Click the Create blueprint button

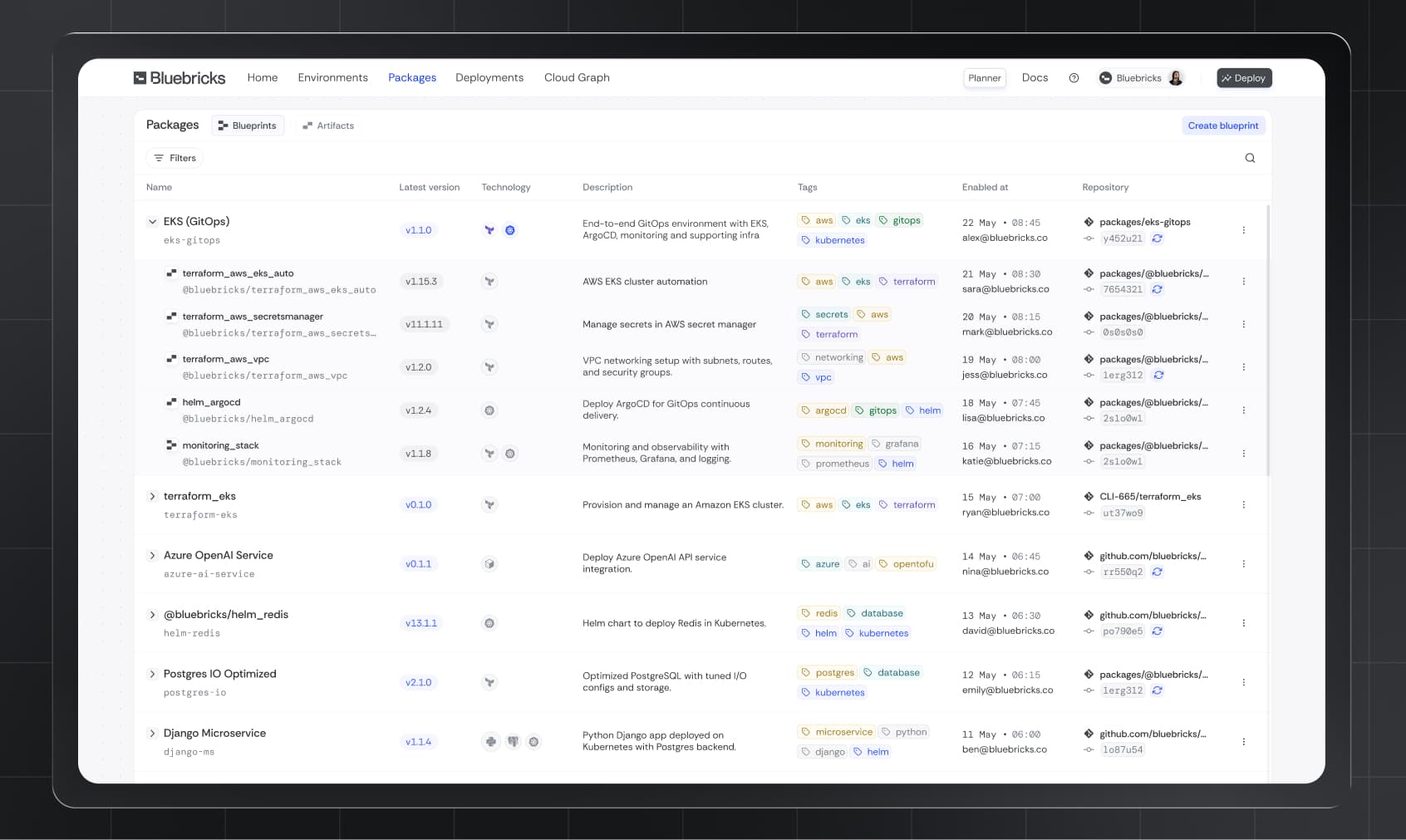(1222, 125)
